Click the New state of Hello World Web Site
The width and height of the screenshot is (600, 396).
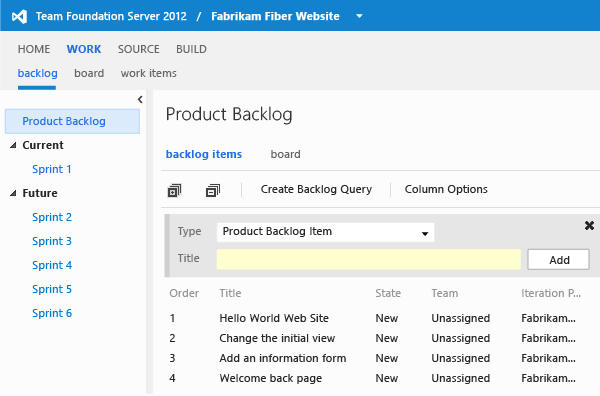(x=386, y=318)
